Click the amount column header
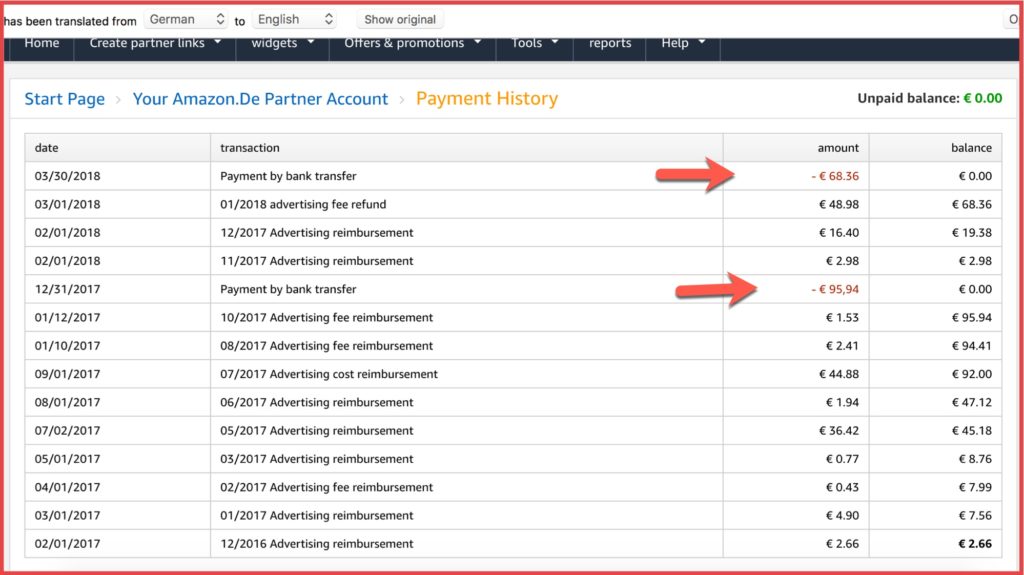The image size is (1024, 575). 795,148
